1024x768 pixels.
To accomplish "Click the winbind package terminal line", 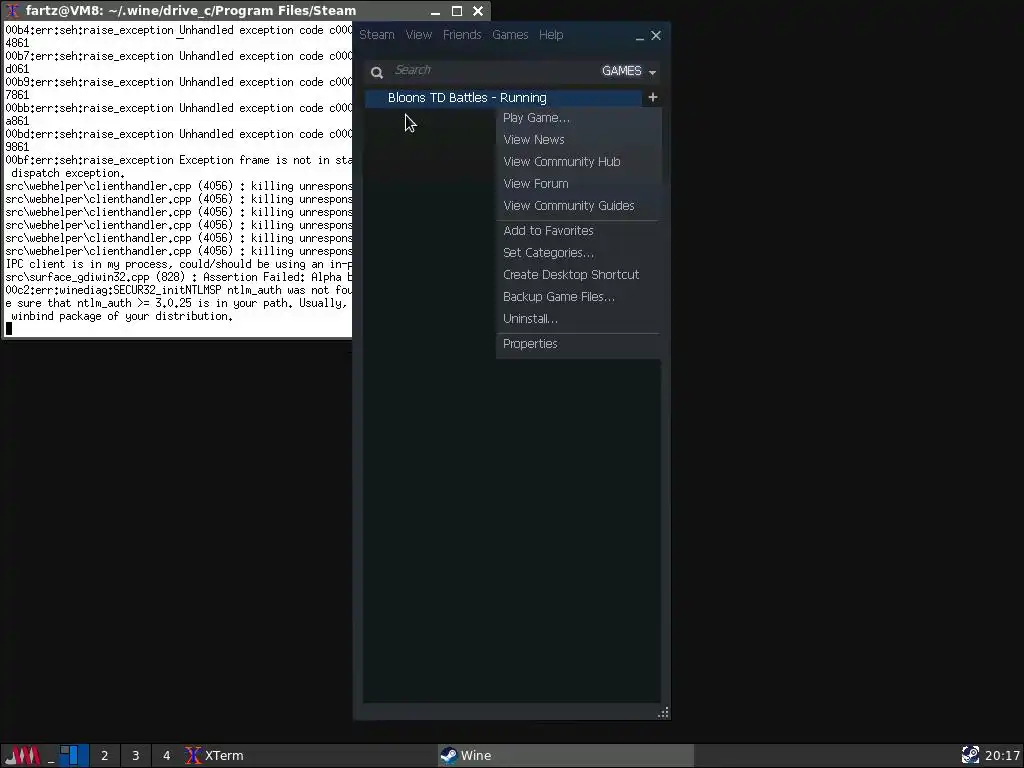I will click(121, 316).
